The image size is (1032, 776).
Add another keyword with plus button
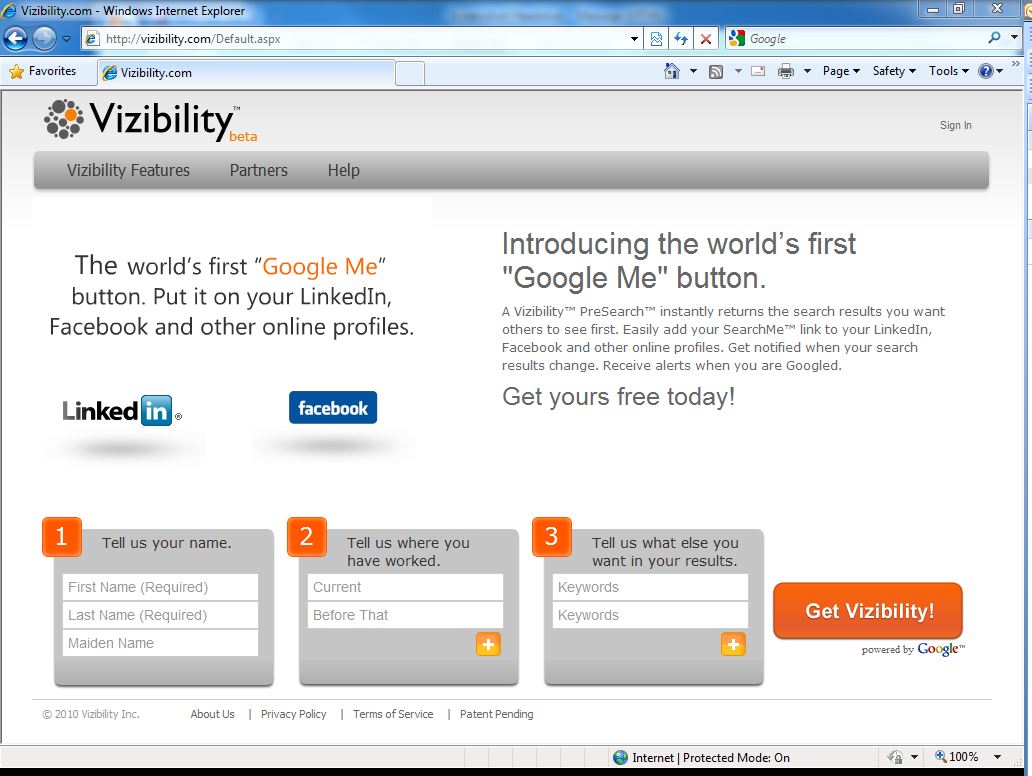pyautogui.click(x=733, y=644)
